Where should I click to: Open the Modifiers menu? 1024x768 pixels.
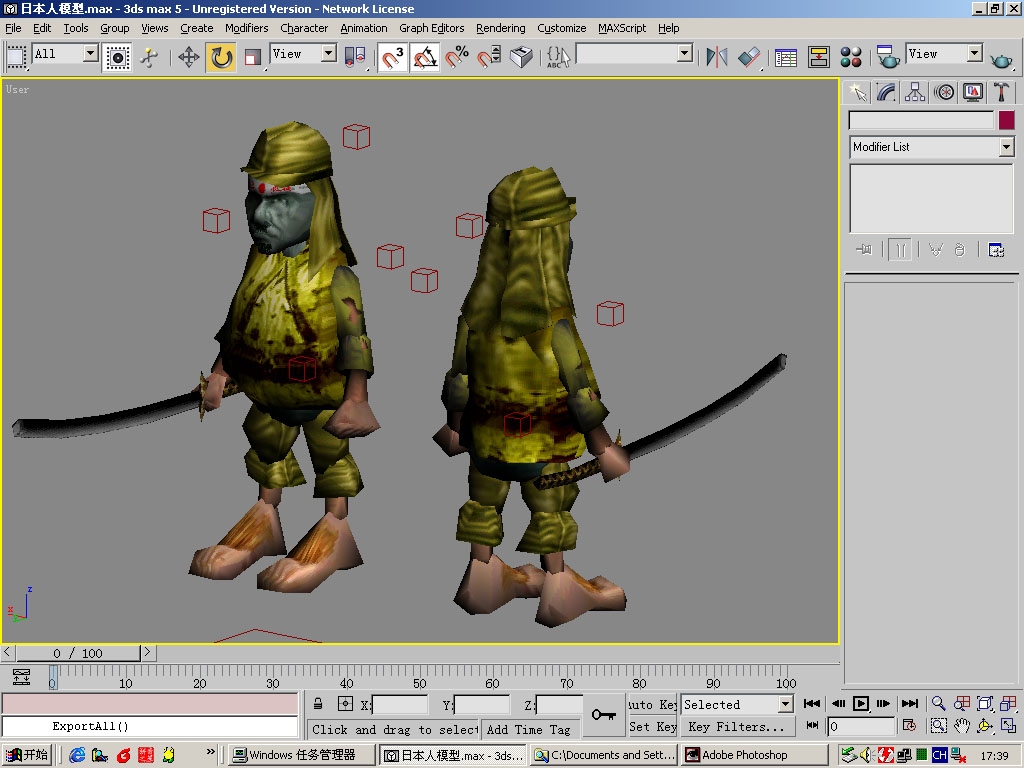246,28
